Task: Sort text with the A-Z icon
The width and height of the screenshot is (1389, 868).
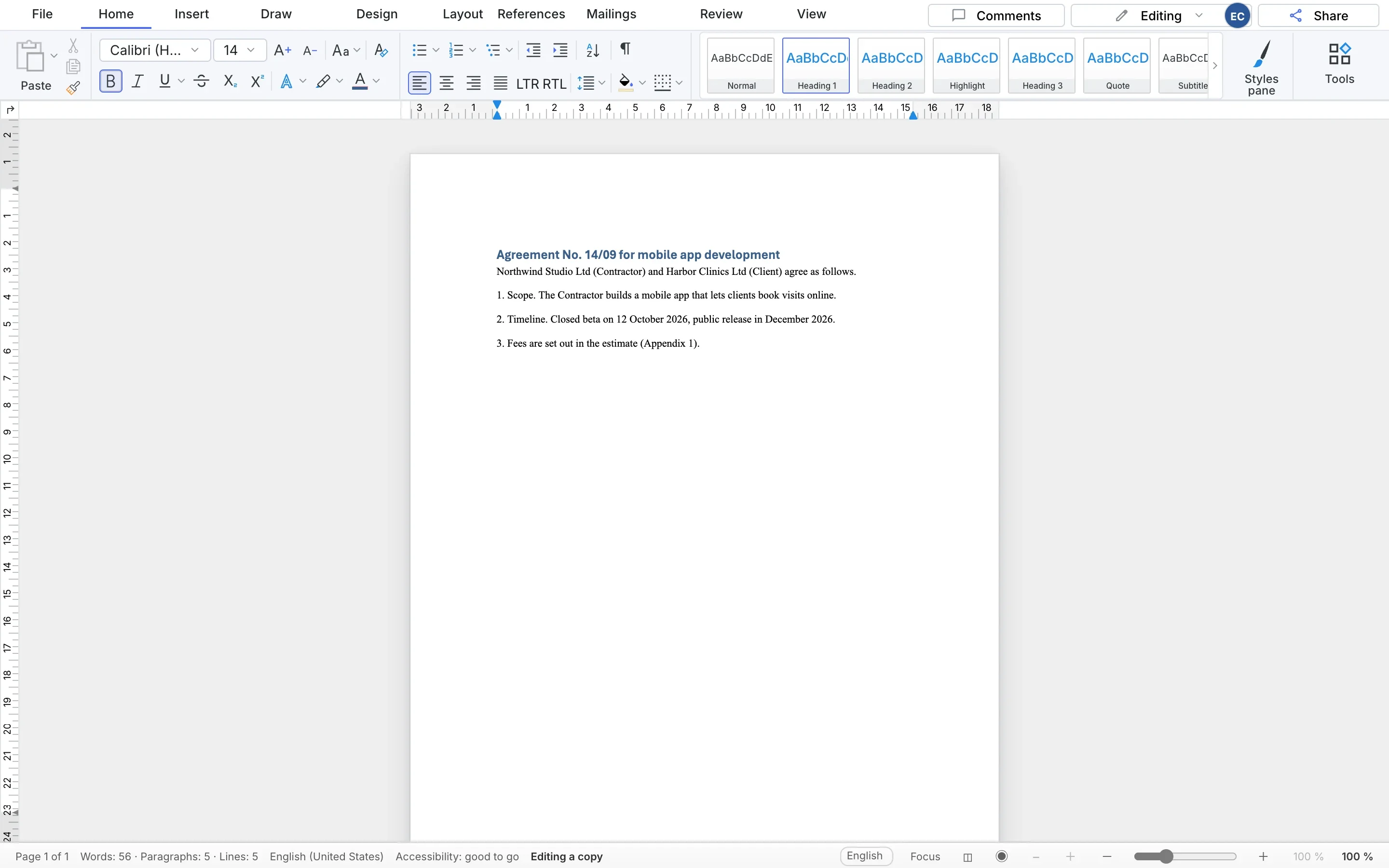Action: coord(593,51)
